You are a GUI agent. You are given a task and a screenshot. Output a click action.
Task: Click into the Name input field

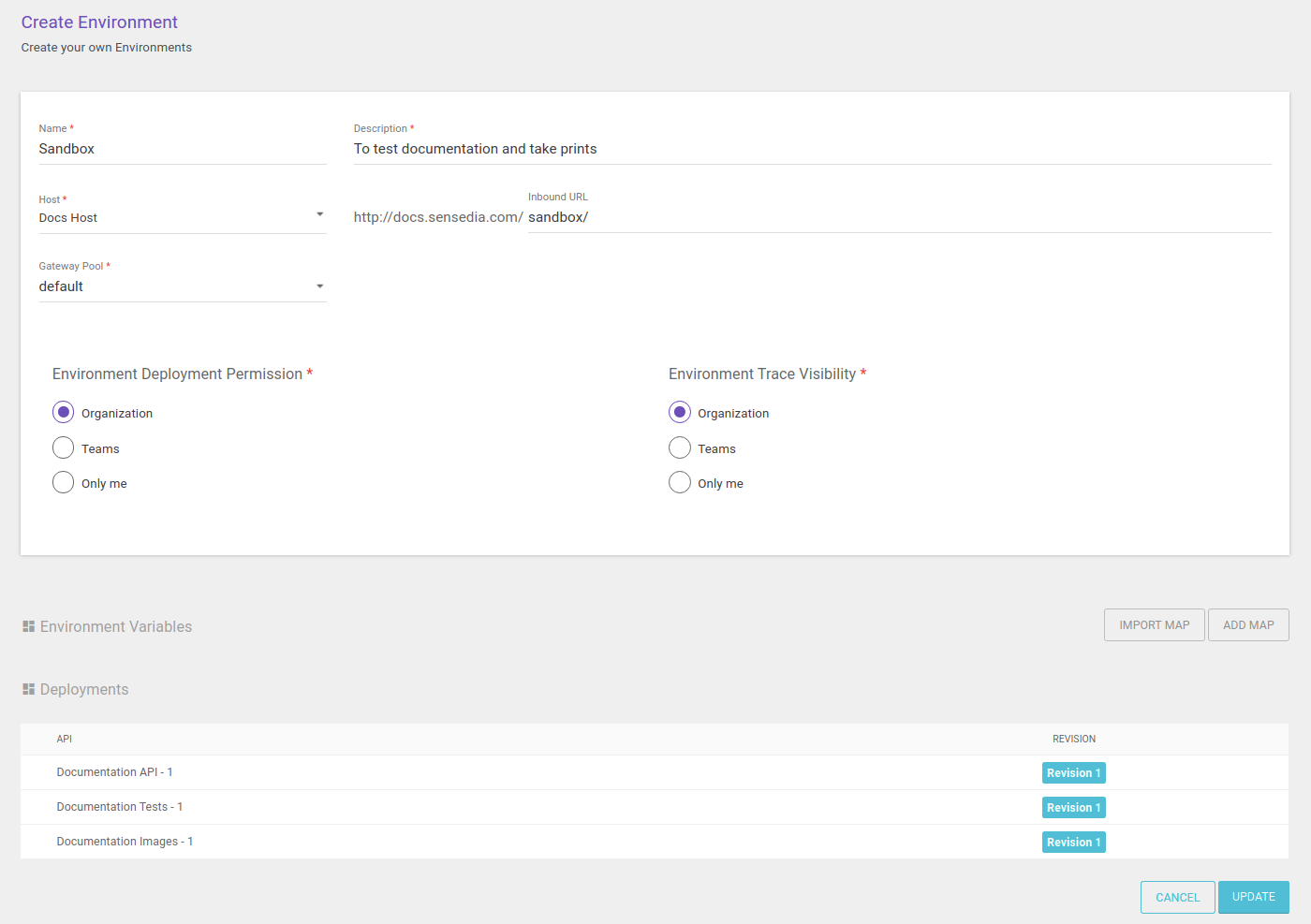182,149
